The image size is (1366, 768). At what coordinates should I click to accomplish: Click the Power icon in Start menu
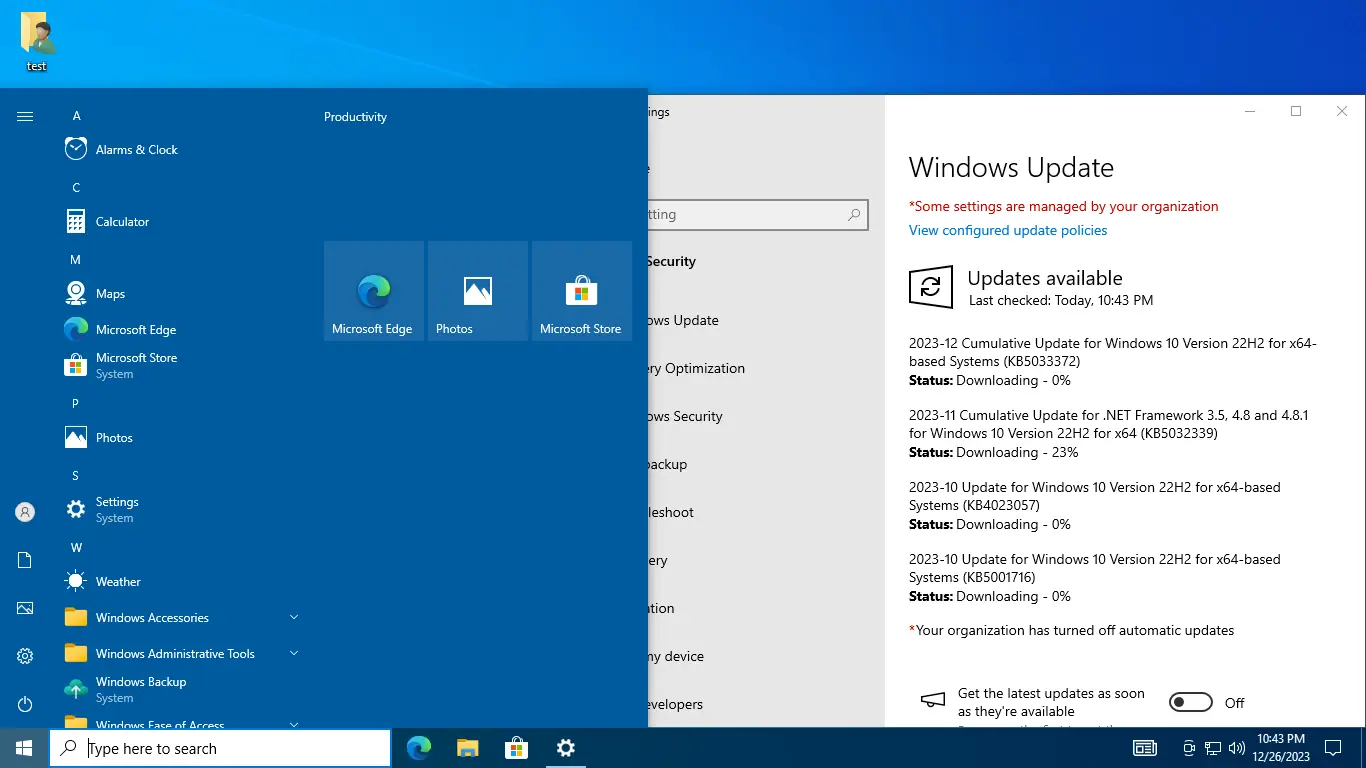point(25,704)
